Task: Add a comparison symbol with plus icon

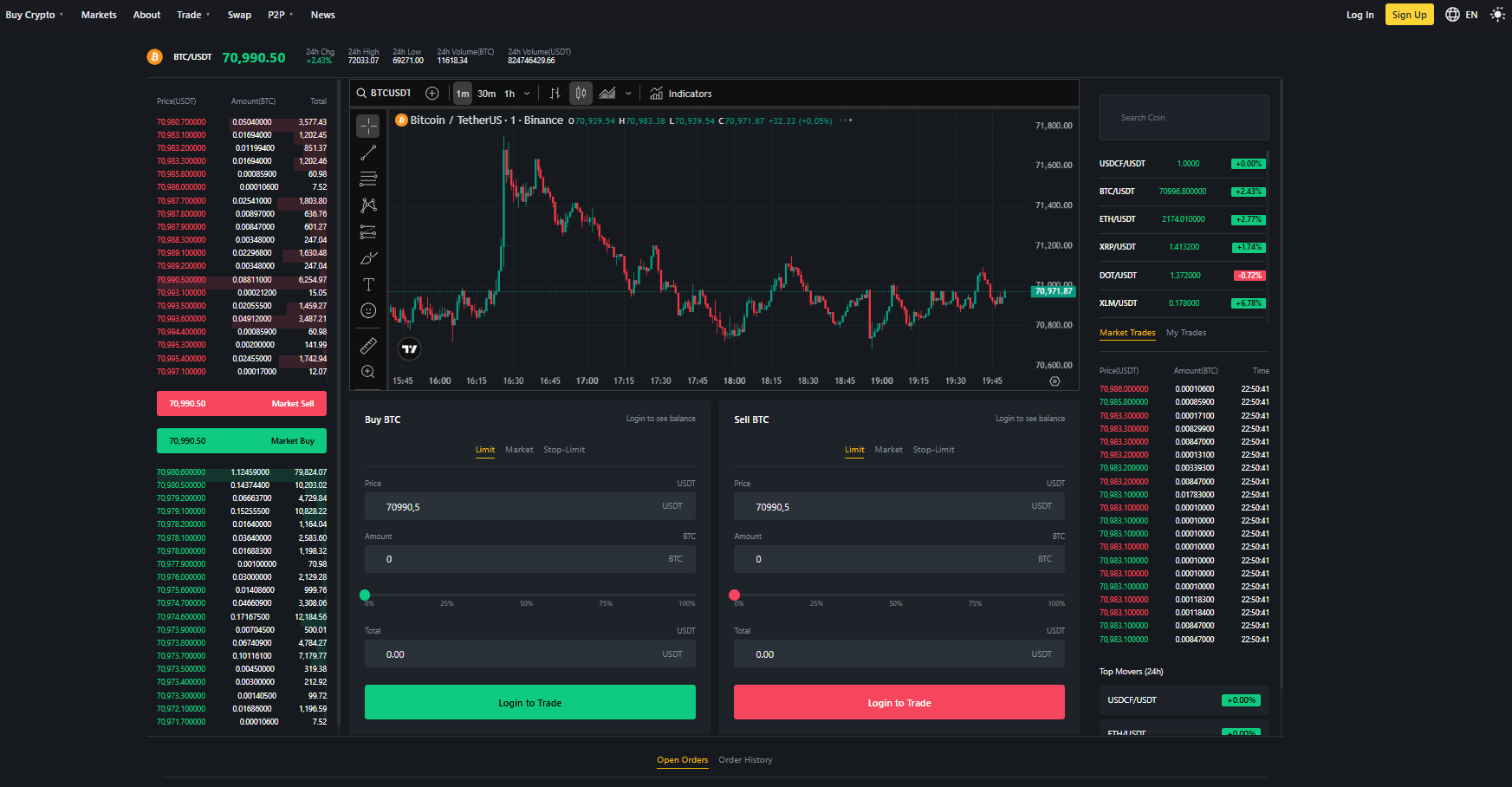Action: (x=432, y=94)
